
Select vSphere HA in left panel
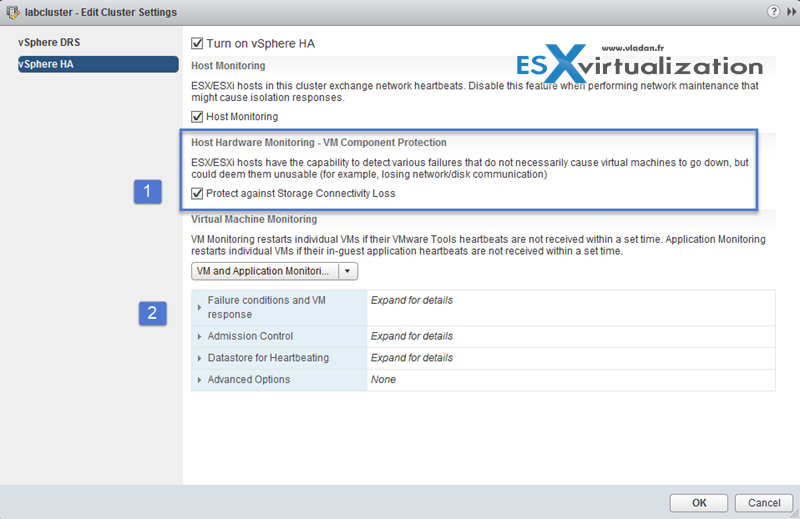98,64
